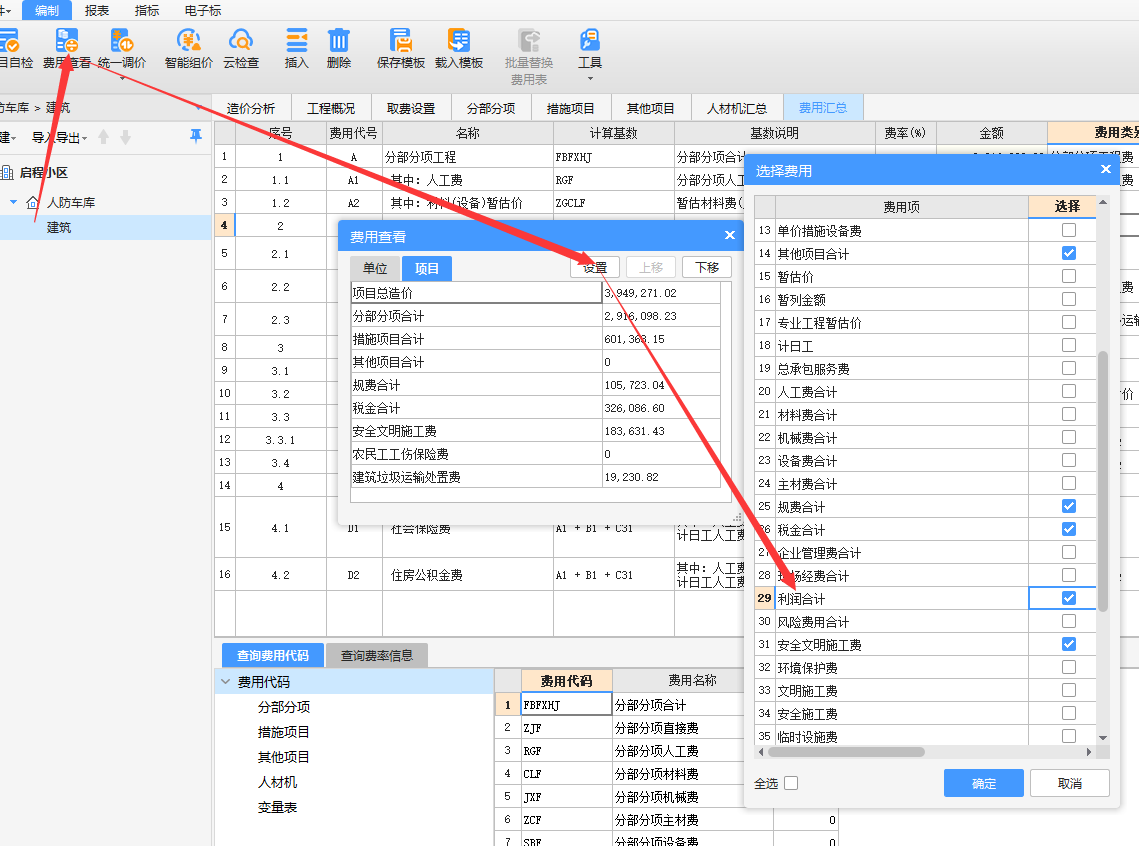Check the 人工费合计 checkbox
This screenshot has height=846, width=1139.
1069,391
